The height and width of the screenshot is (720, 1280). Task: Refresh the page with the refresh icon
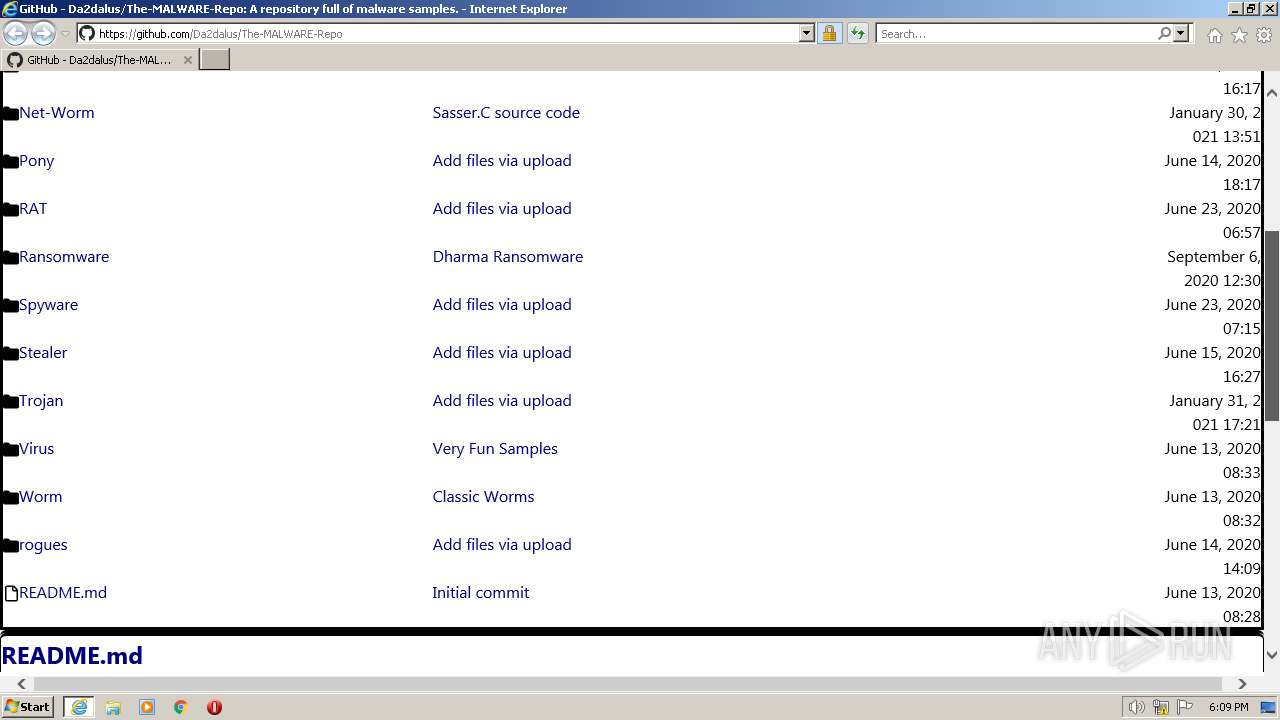tap(858, 33)
